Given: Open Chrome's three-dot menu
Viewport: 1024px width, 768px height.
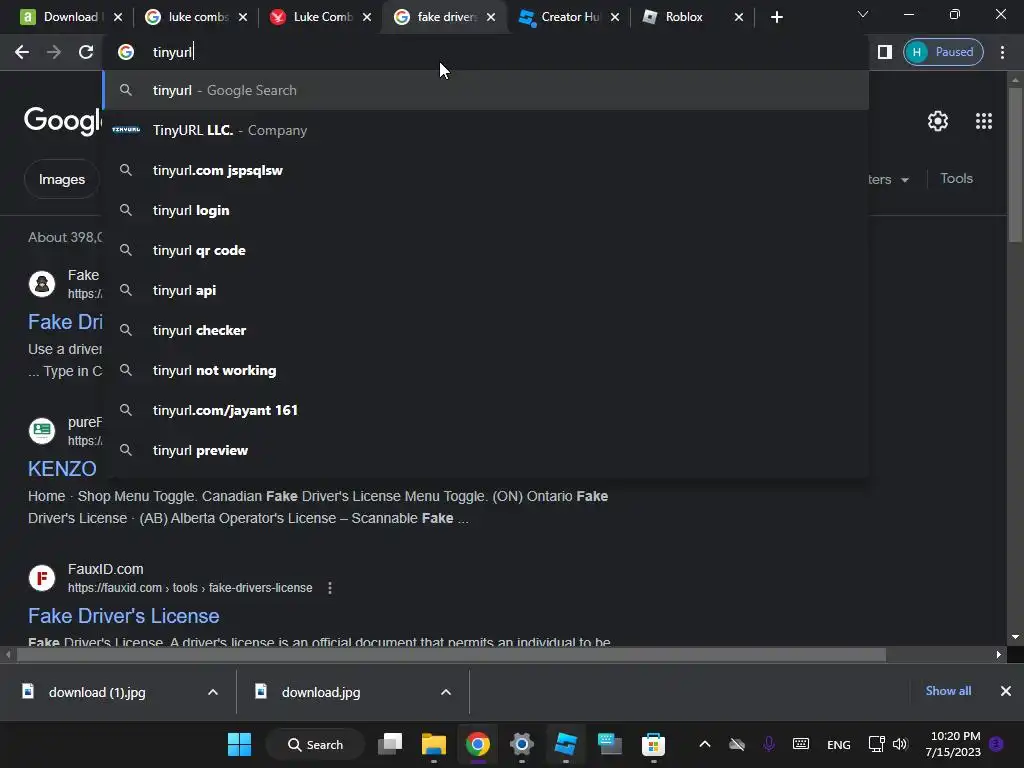Looking at the screenshot, I should (x=1002, y=52).
